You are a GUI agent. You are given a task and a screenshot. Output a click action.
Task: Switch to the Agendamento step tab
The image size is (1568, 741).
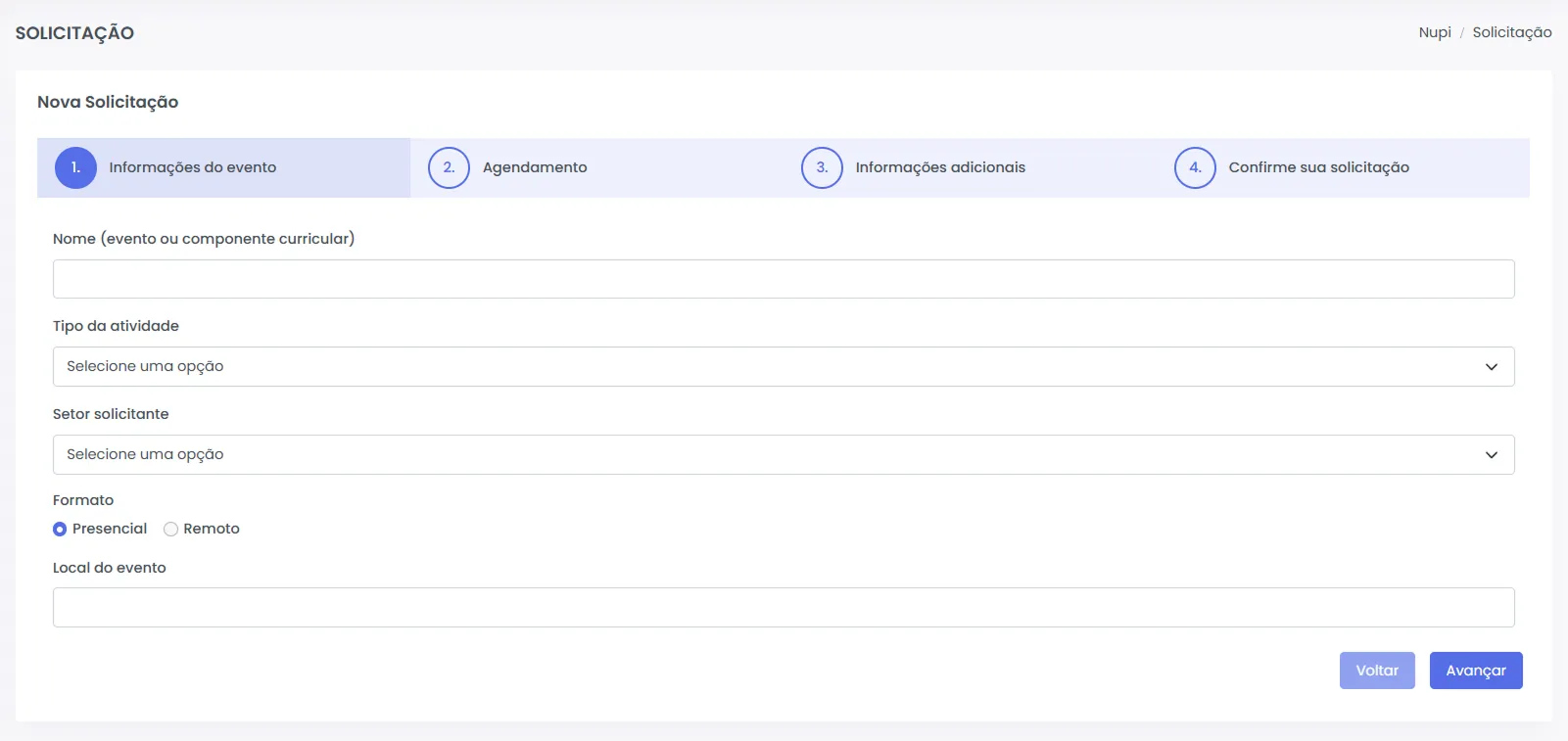[x=535, y=167]
